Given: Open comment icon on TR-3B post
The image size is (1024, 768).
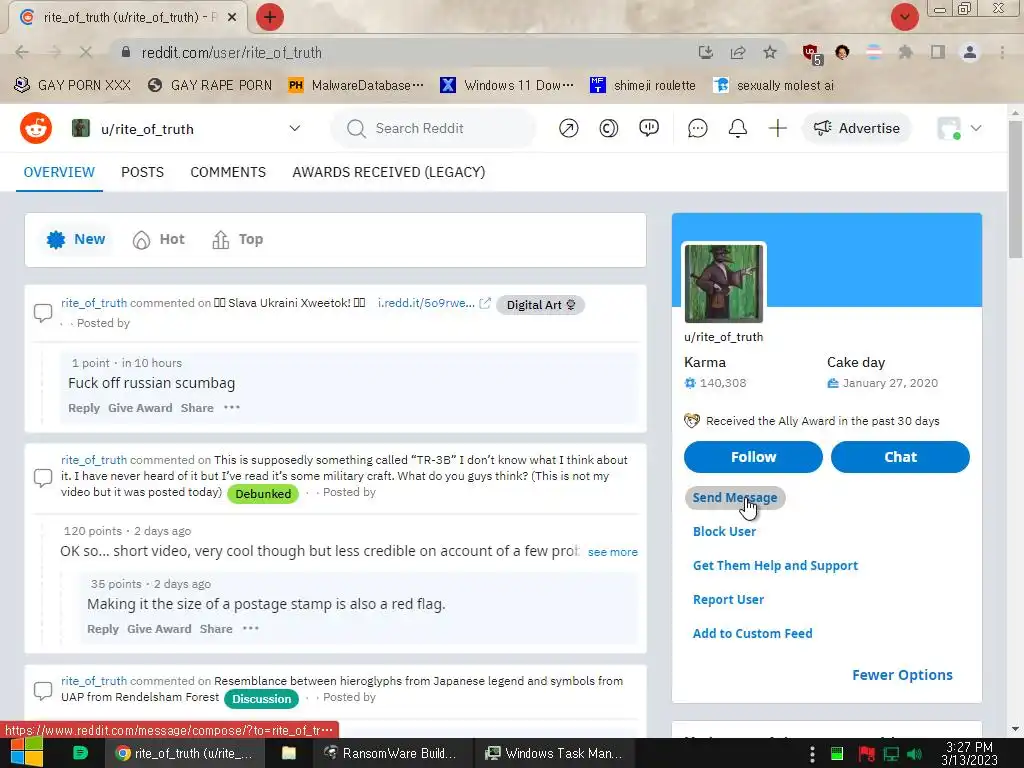Looking at the screenshot, I should 43,477.
